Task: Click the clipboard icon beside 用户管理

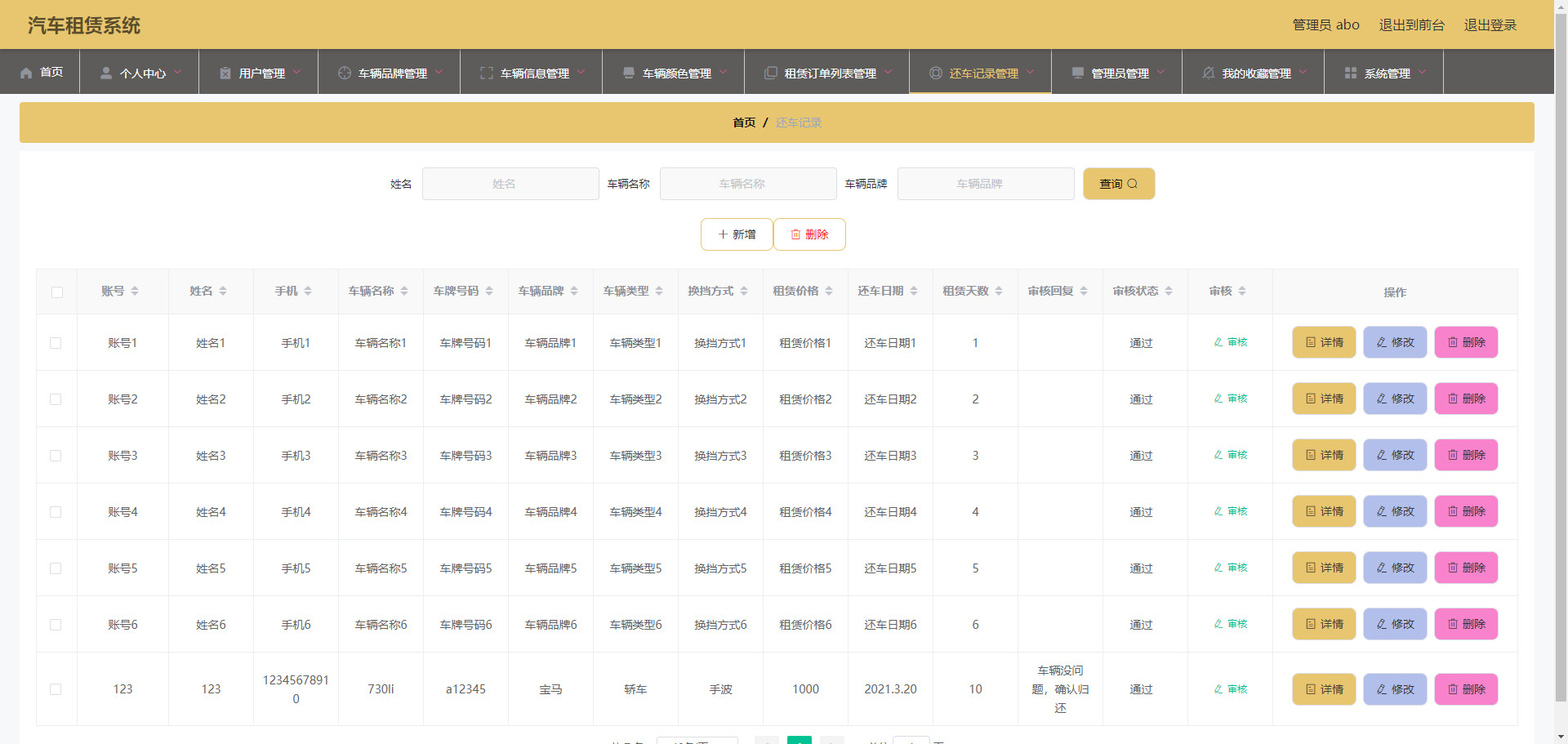Action: (x=225, y=73)
